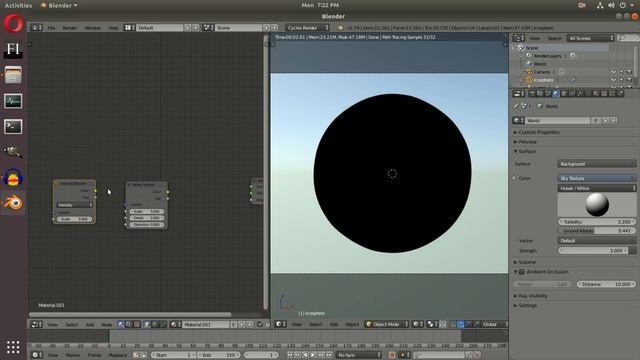The image size is (640, 360).
Task: Select RenderLayers in the outliner tree
Action: click(548, 56)
